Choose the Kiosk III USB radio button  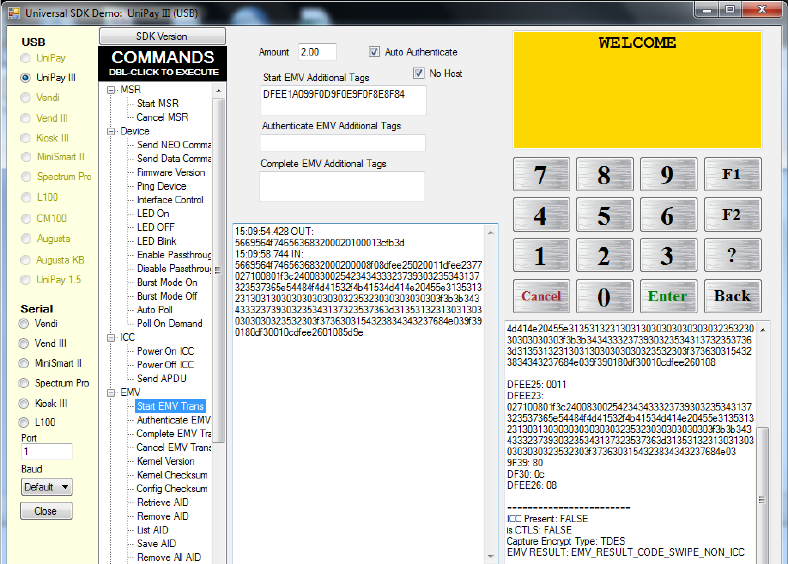25,138
